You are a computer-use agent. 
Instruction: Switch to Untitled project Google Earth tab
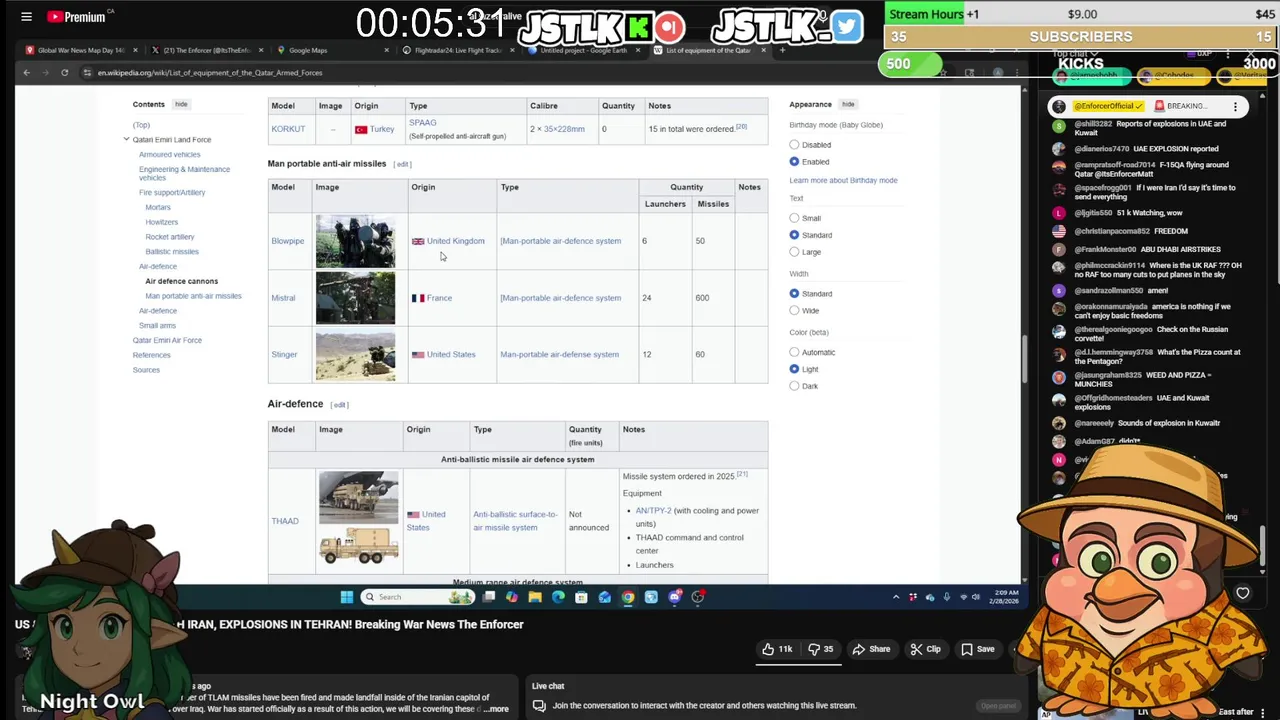click(x=584, y=50)
